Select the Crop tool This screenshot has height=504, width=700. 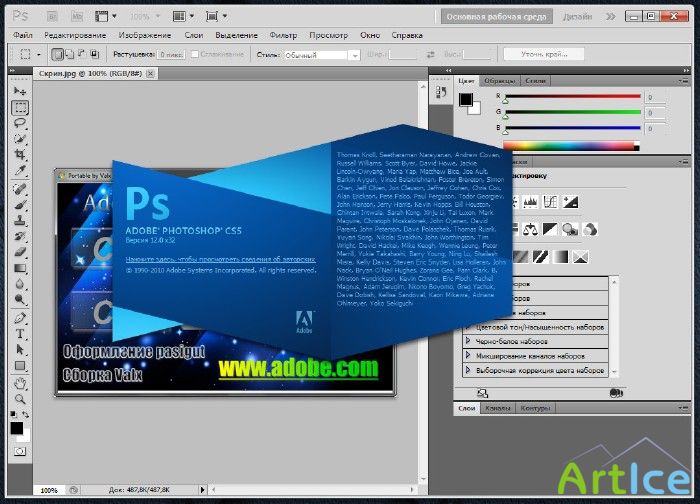pyautogui.click(x=20, y=154)
